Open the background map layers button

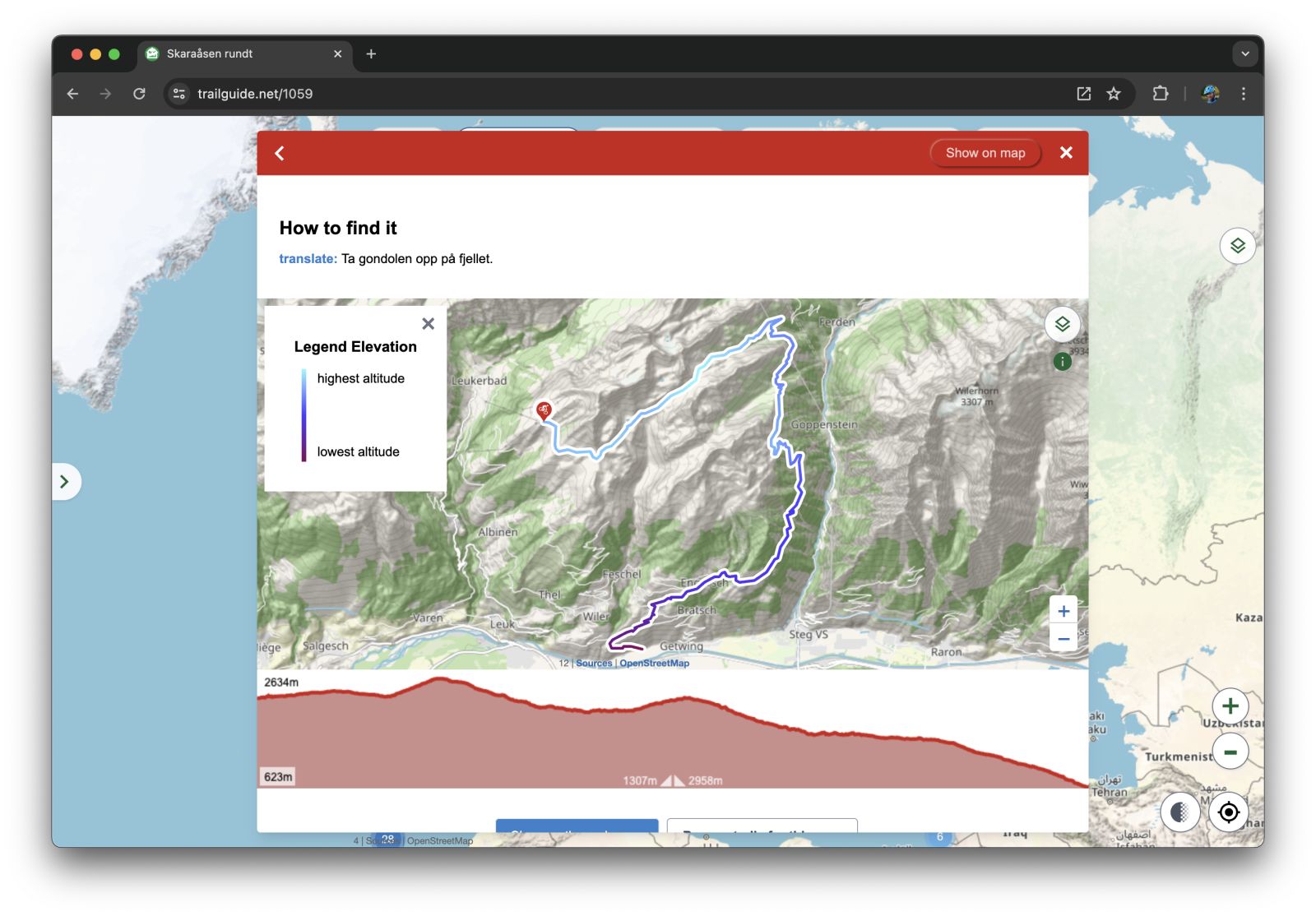pos(1237,245)
